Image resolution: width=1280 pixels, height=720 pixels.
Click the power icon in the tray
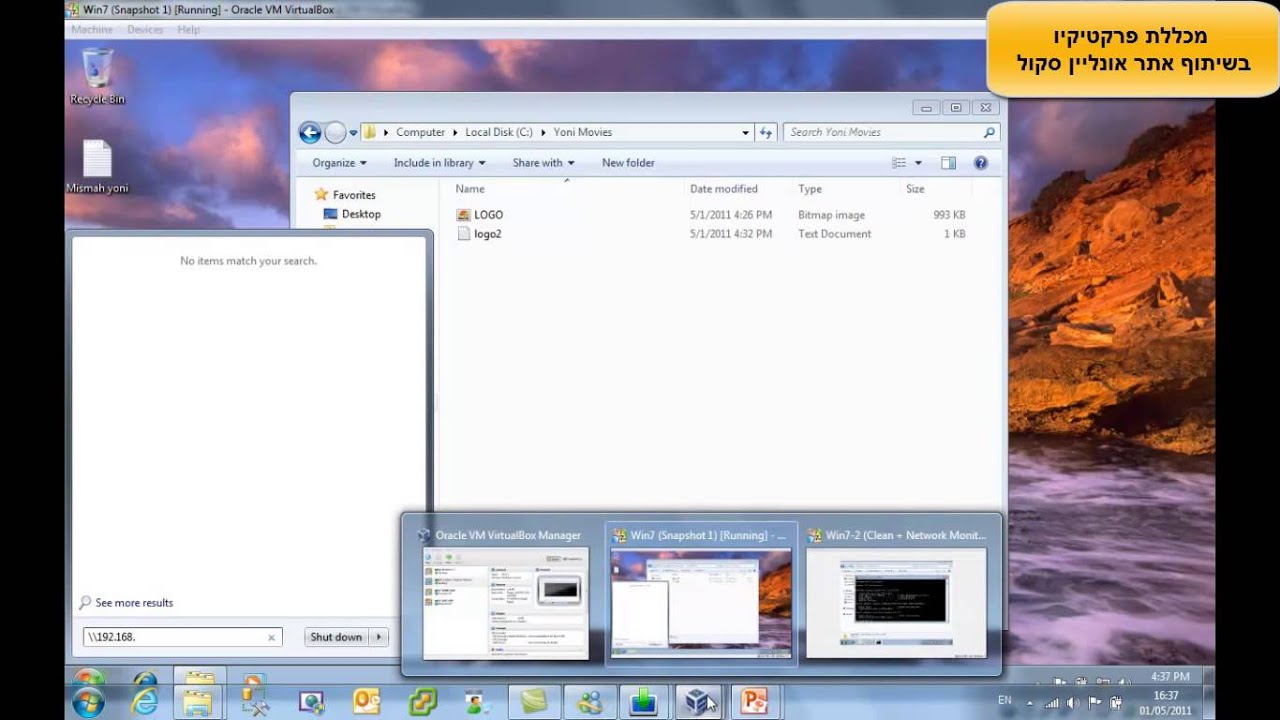click(x=1116, y=703)
